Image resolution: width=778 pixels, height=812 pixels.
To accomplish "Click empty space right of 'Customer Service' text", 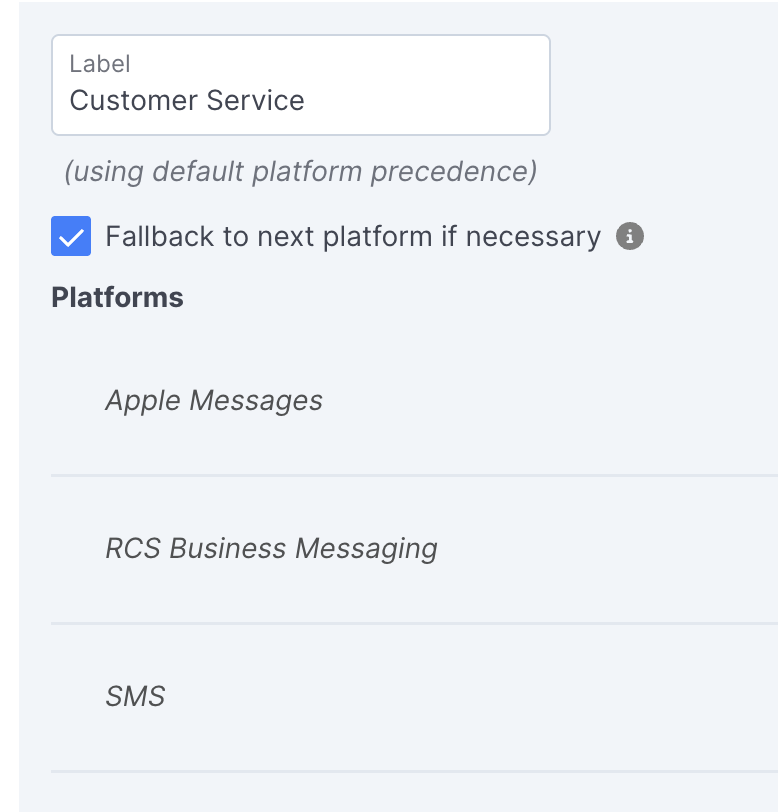I will tap(425, 100).
